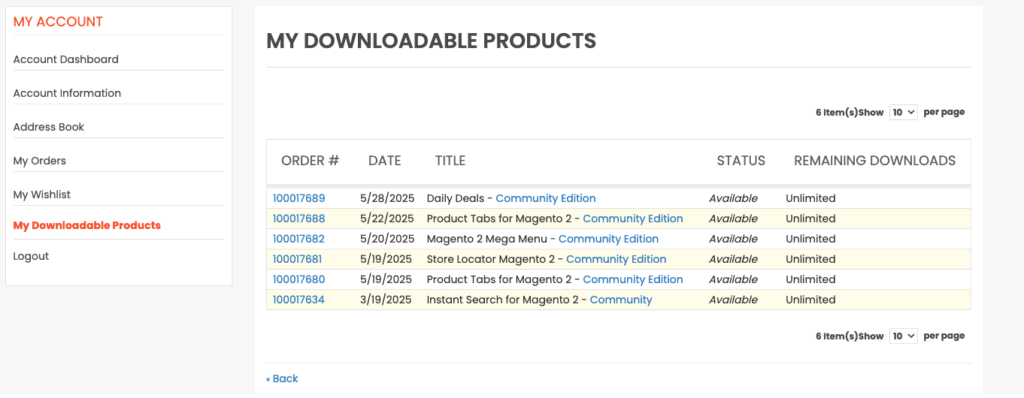Open Account Dashboard in sidebar

pyautogui.click(x=66, y=59)
